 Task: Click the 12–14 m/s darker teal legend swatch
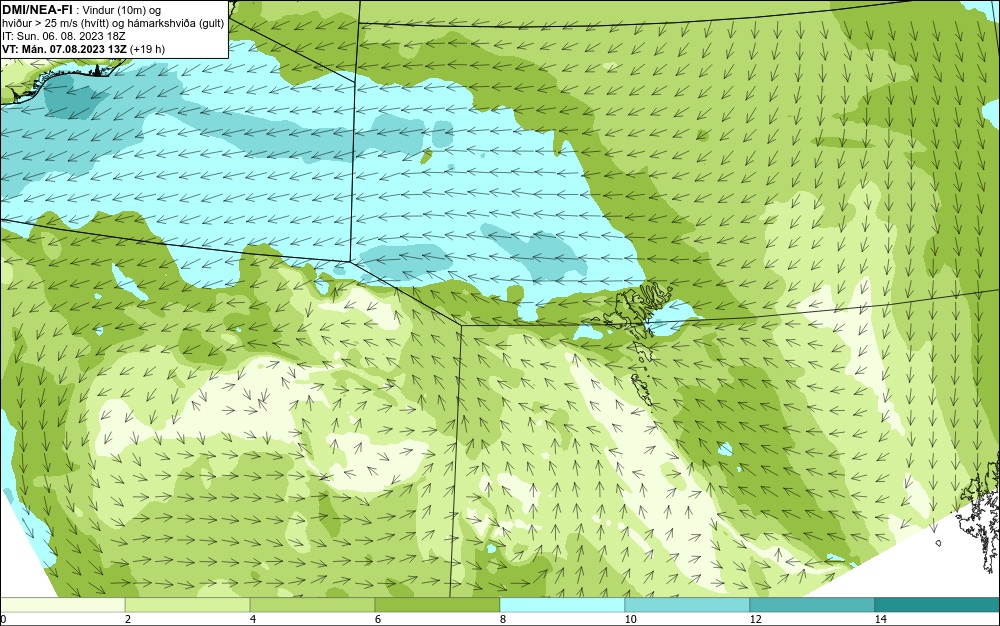click(x=812, y=605)
